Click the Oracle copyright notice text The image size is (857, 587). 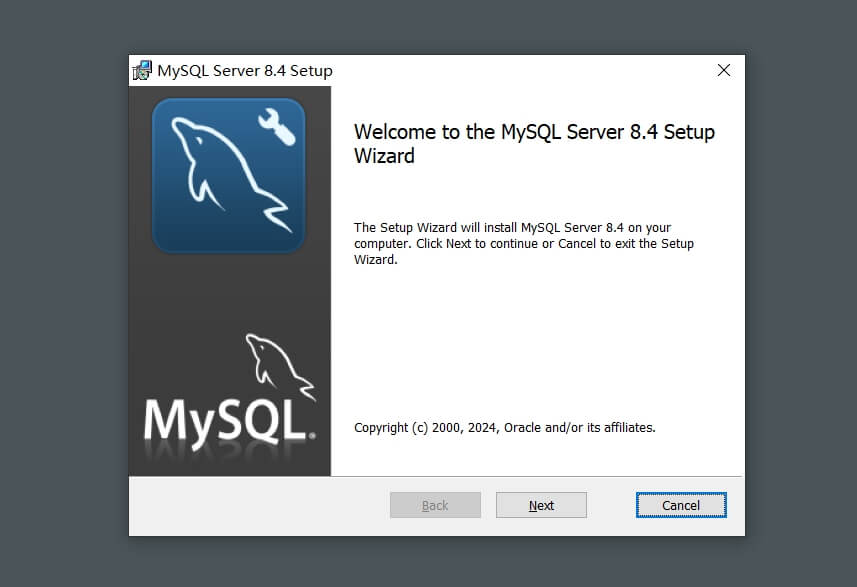tap(504, 427)
